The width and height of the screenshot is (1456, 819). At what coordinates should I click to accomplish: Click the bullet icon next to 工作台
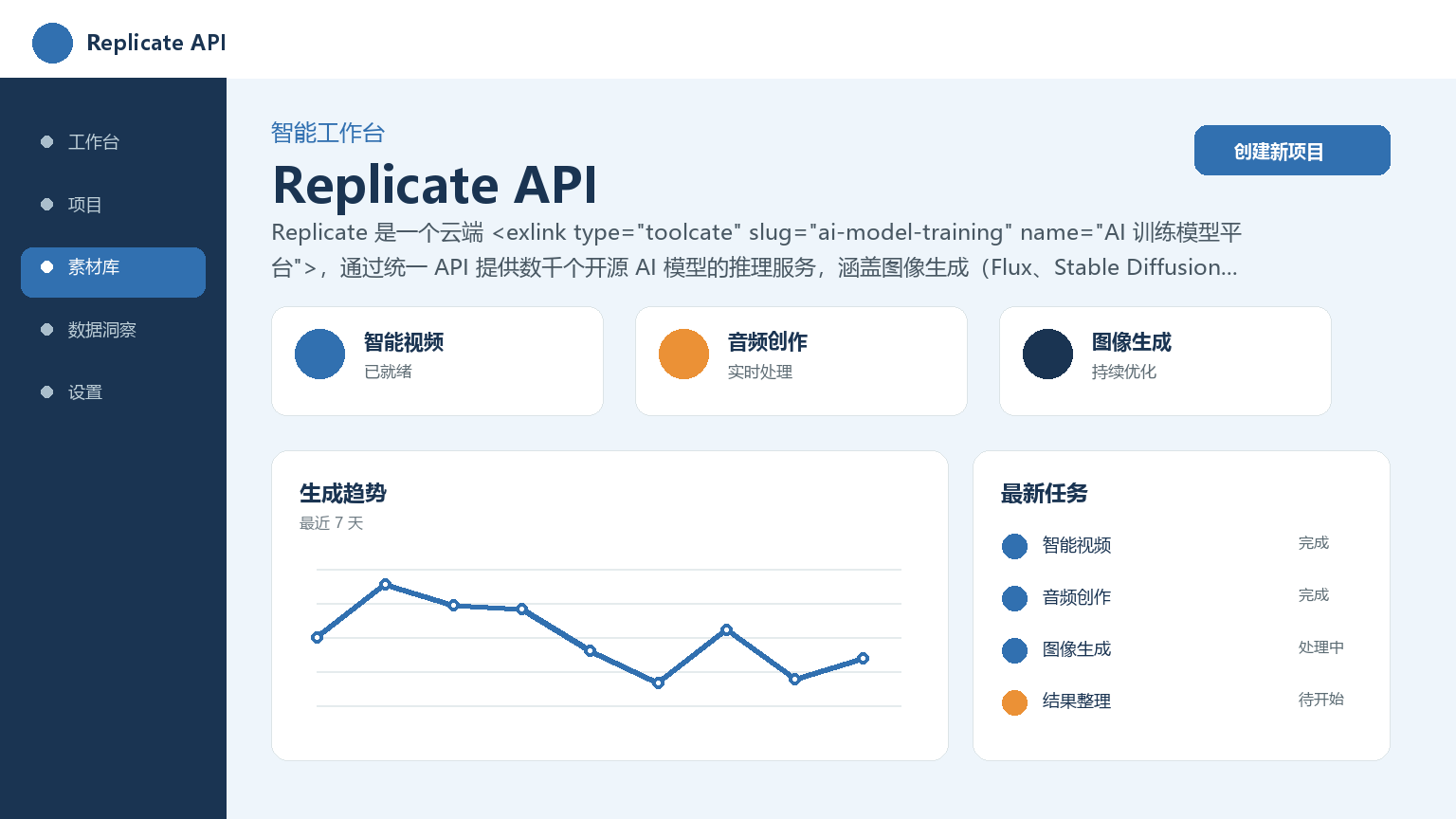(47, 142)
